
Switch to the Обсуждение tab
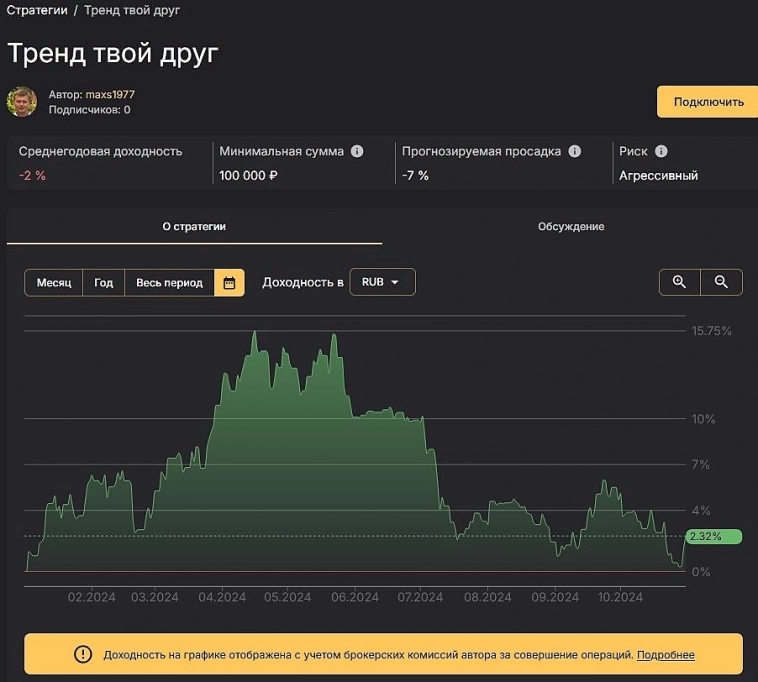(x=571, y=227)
